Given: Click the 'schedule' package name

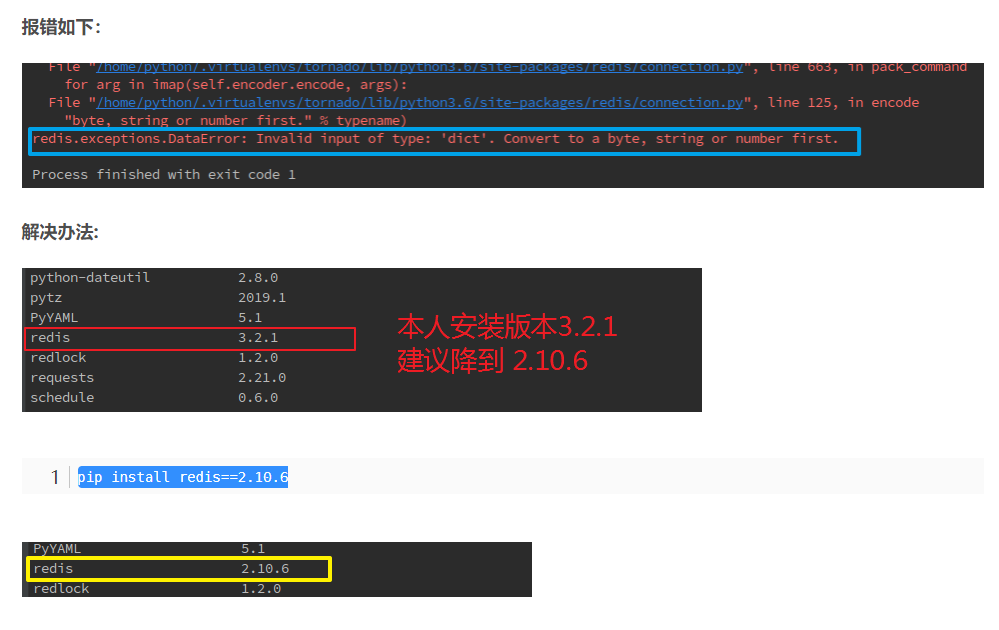Looking at the screenshot, I should (x=62, y=397).
